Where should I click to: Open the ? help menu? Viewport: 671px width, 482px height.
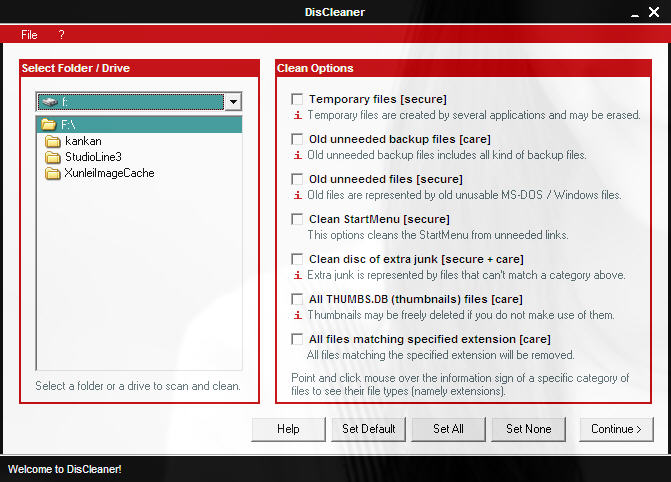pyautogui.click(x=61, y=35)
